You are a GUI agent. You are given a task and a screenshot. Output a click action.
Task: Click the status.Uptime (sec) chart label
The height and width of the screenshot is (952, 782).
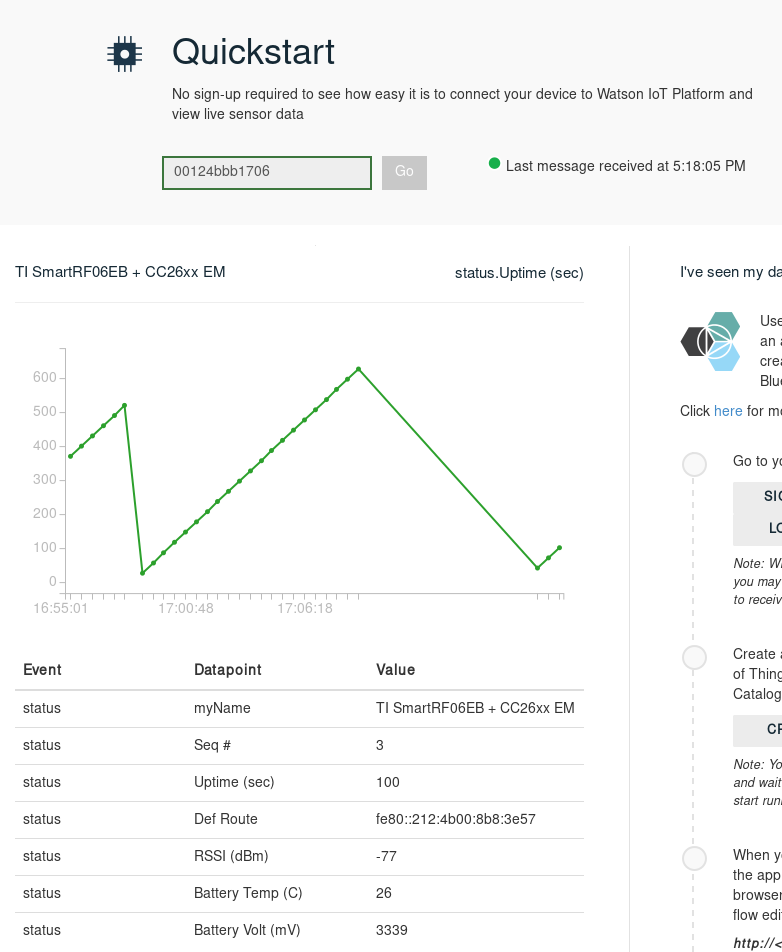(519, 273)
